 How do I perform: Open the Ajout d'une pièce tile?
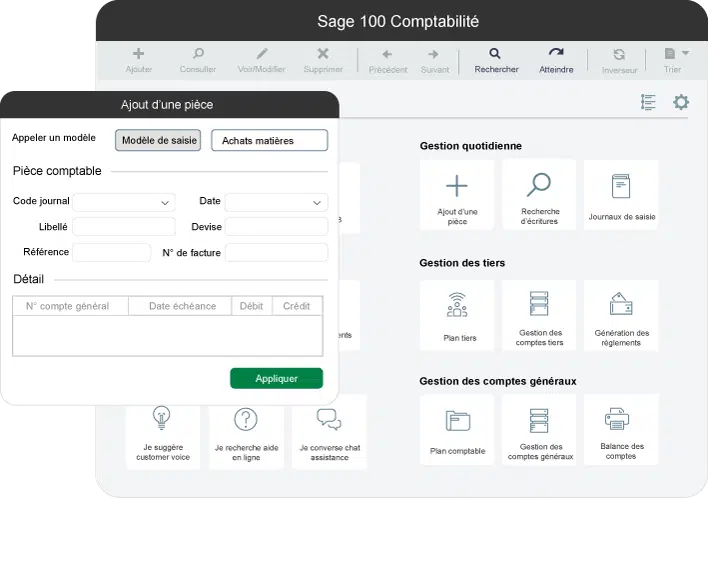coord(457,195)
